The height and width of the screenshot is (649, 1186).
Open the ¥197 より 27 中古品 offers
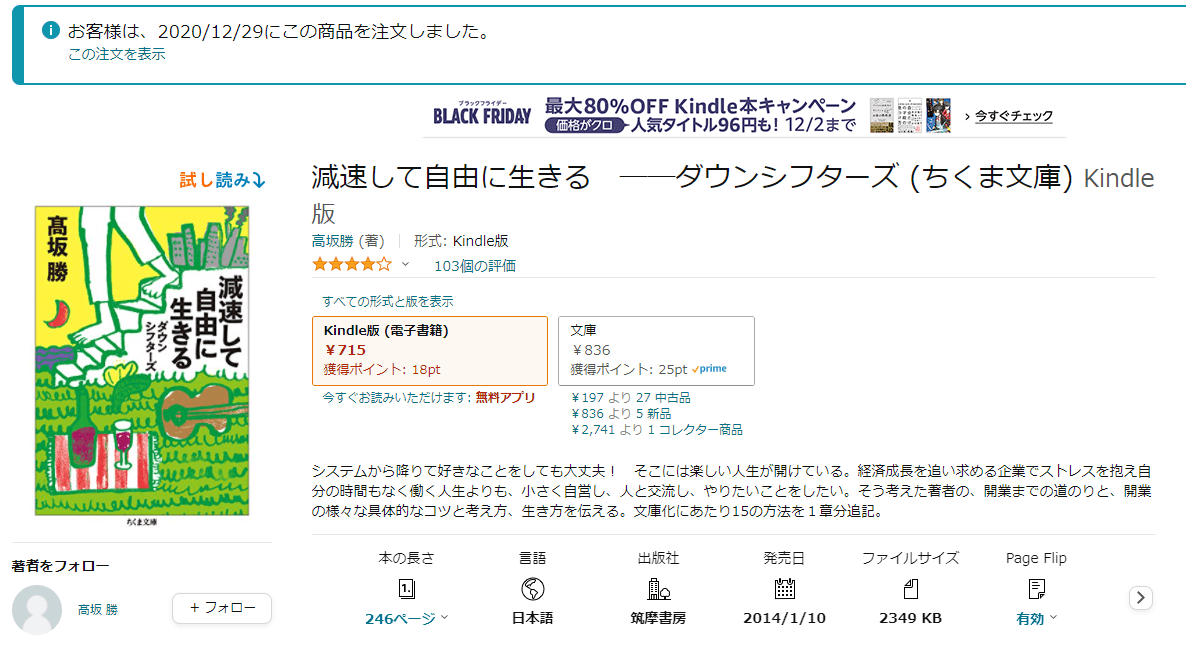pos(631,398)
